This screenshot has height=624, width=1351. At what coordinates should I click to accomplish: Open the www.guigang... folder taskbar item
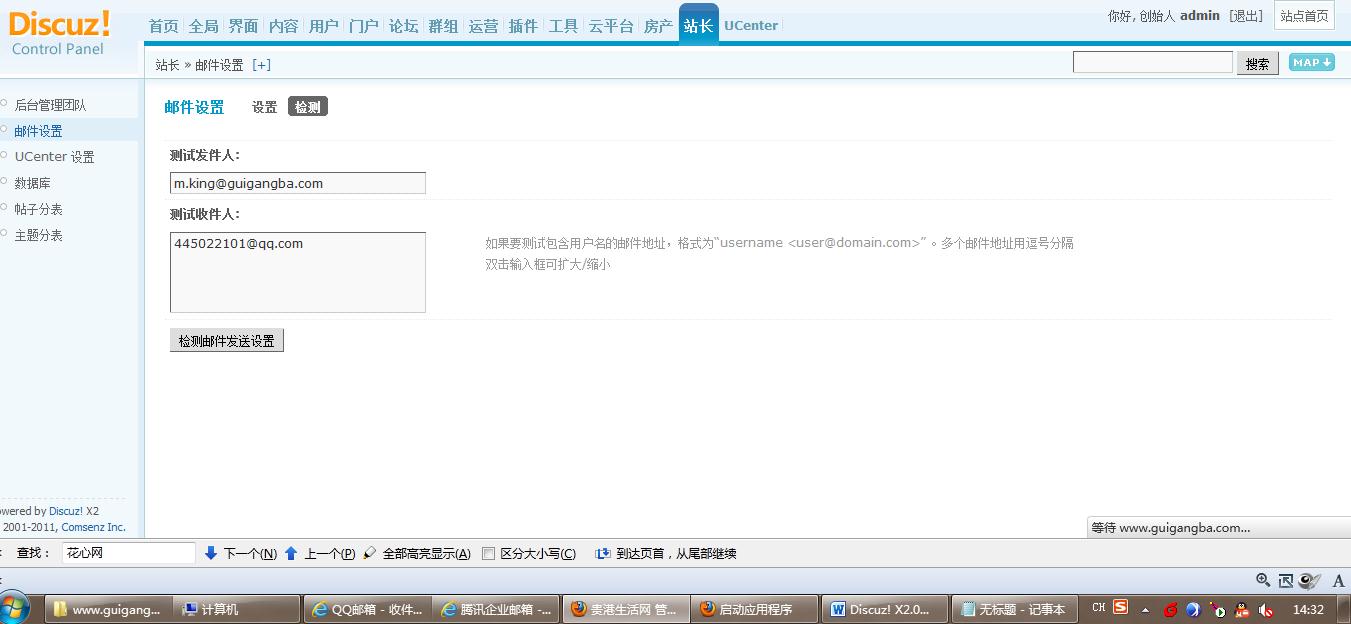tap(108, 609)
